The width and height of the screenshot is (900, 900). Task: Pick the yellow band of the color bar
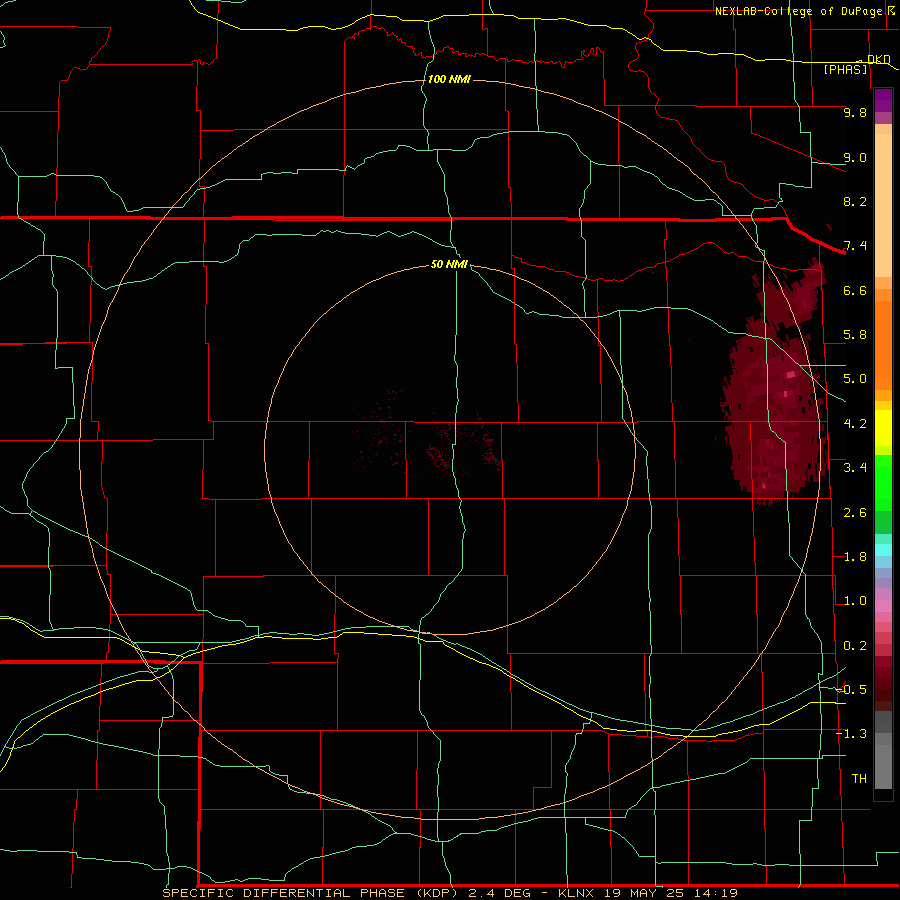pyautogui.click(x=883, y=428)
